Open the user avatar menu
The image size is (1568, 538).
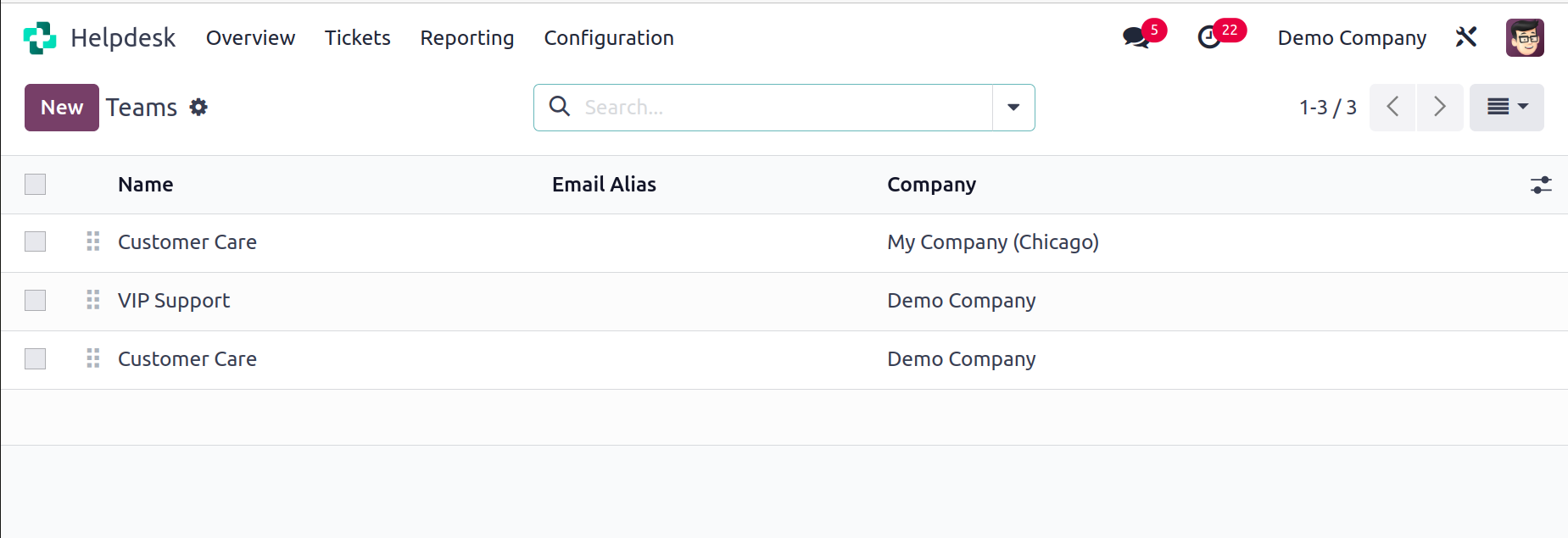point(1525,38)
